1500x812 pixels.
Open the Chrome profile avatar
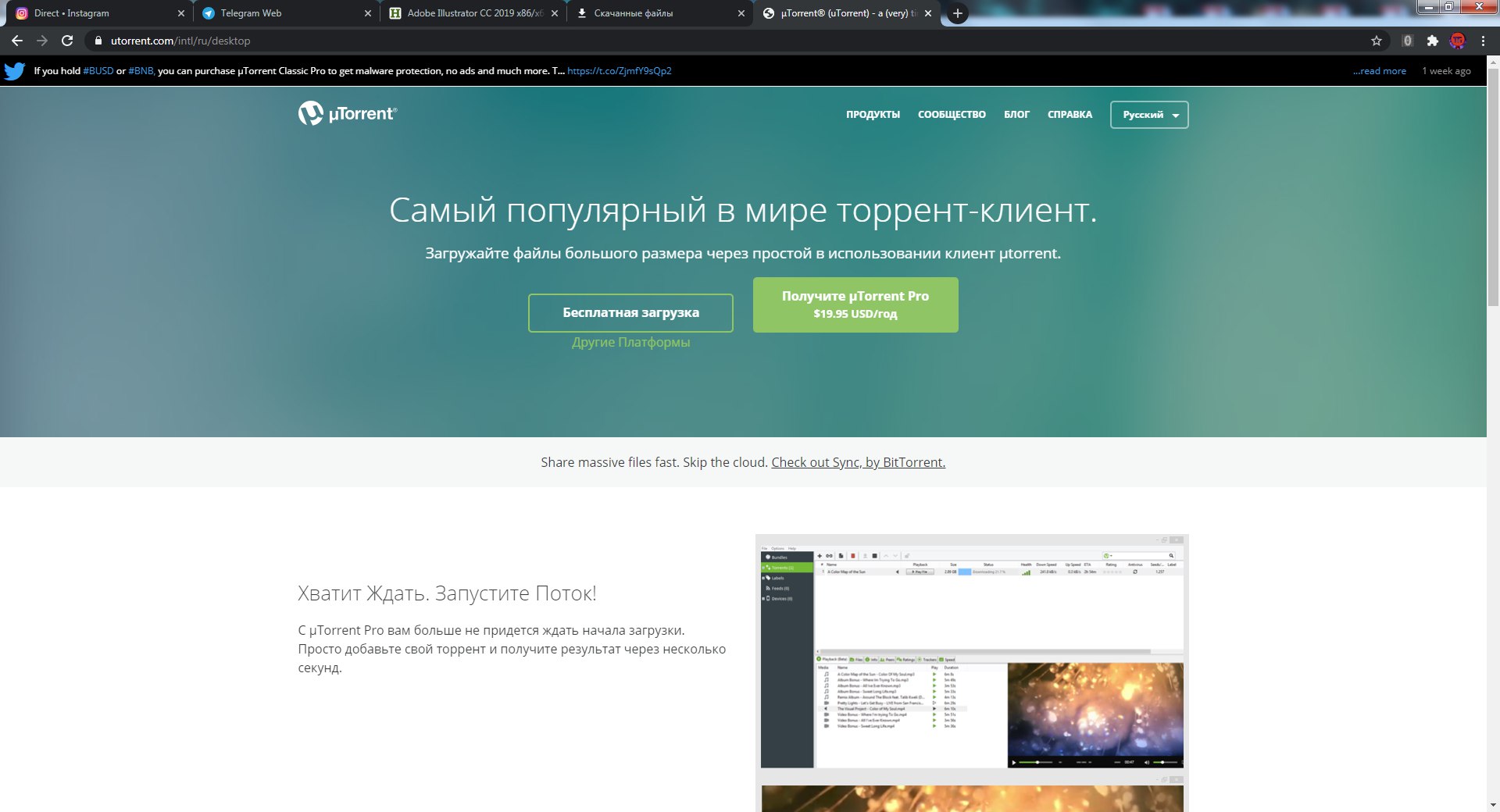pyautogui.click(x=1458, y=41)
